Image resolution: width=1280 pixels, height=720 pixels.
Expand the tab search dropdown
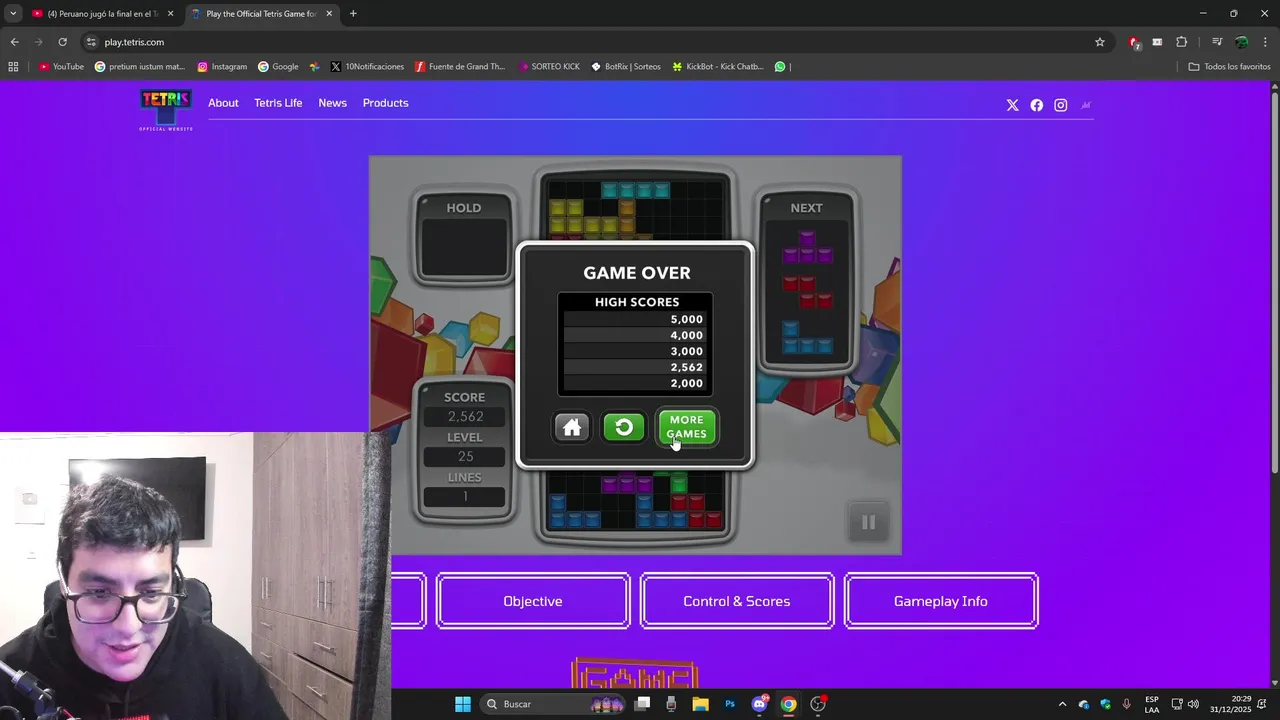[13, 14]
